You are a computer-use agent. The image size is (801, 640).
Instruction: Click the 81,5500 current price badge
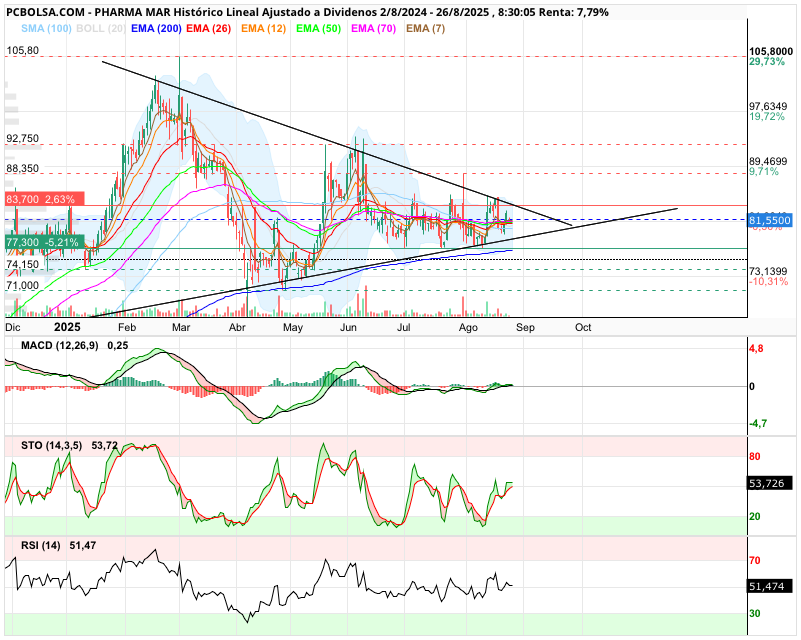tap(770, 221)
